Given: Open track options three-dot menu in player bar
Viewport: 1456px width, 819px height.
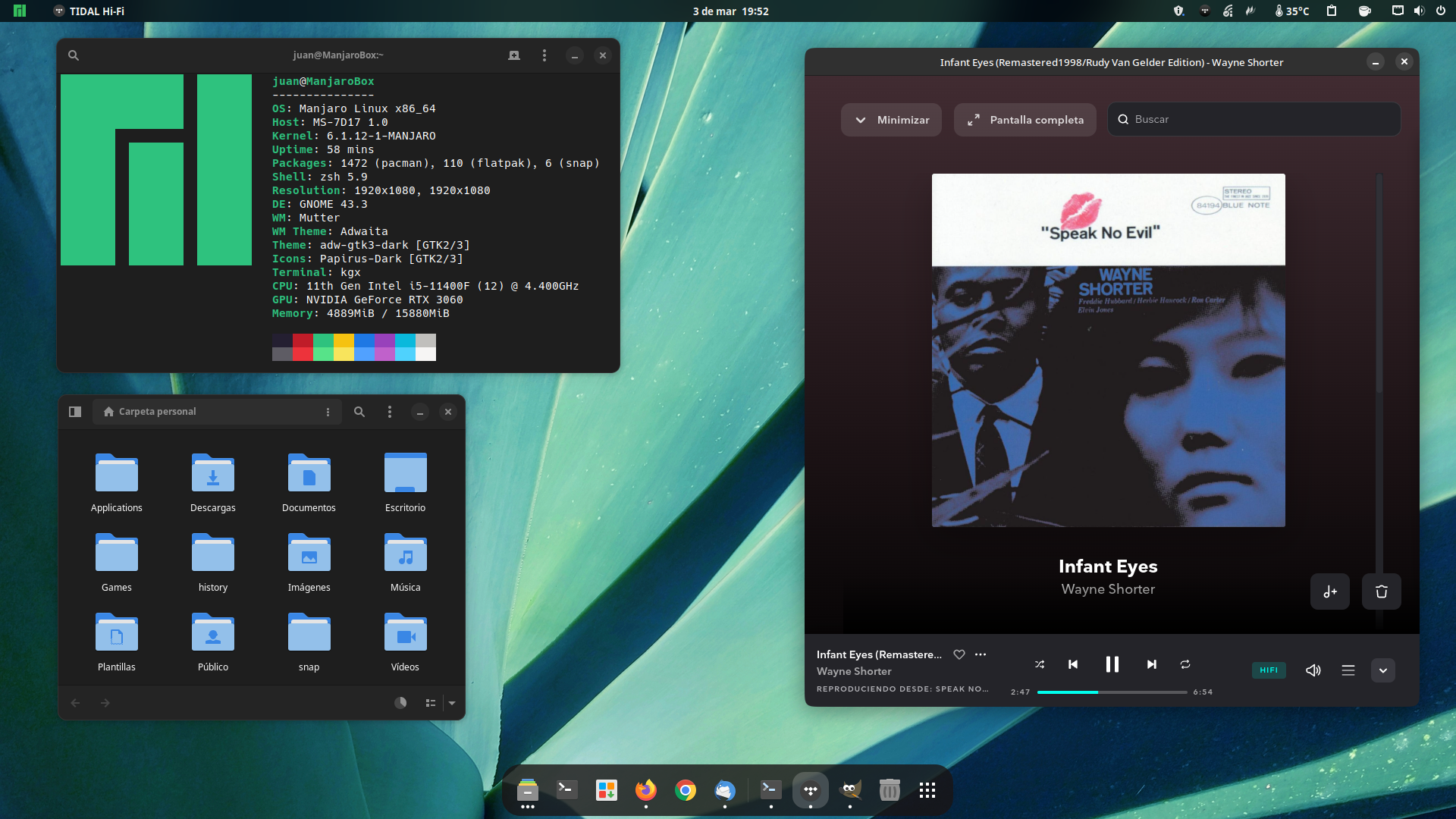Looking at the screenshot, I should pyautogui.click(x=981, y=654).
